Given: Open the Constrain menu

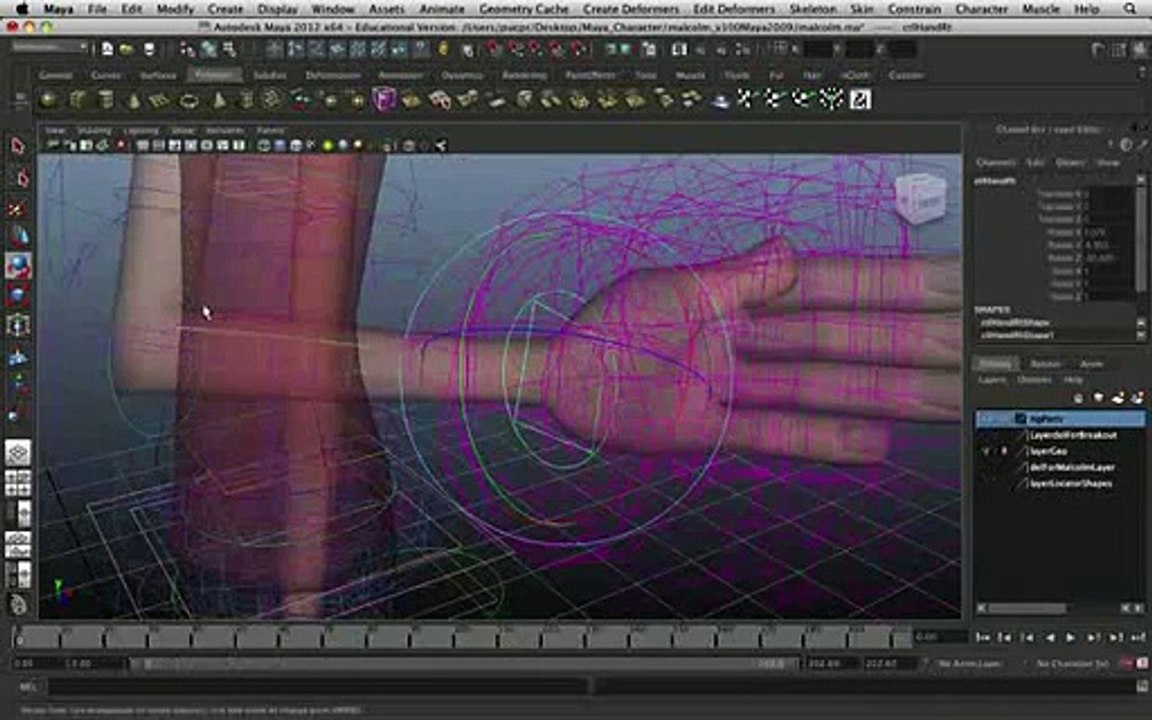Looking at the screenshot, I should point(914,9).
